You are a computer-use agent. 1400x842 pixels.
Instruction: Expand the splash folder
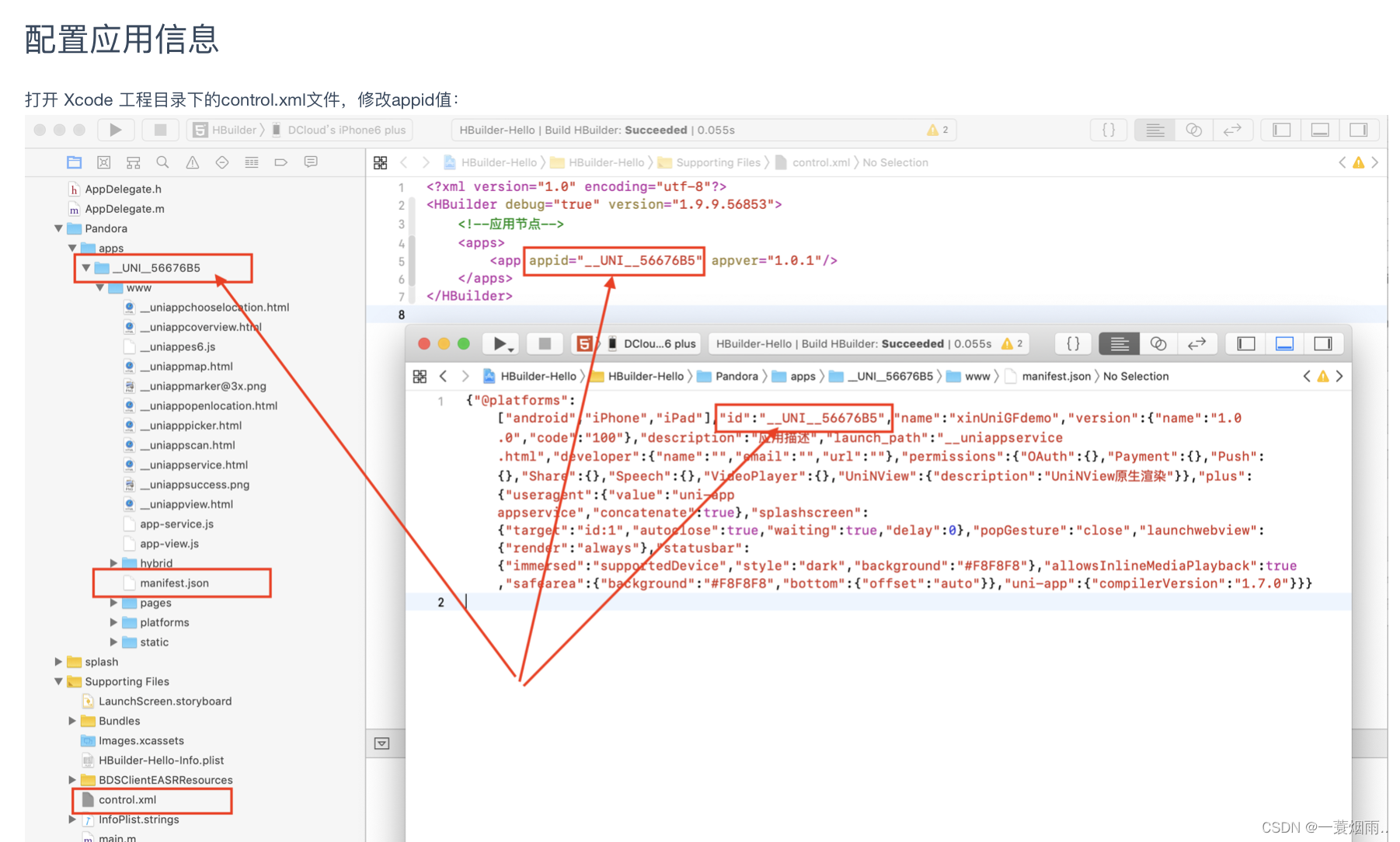point(58,662)
